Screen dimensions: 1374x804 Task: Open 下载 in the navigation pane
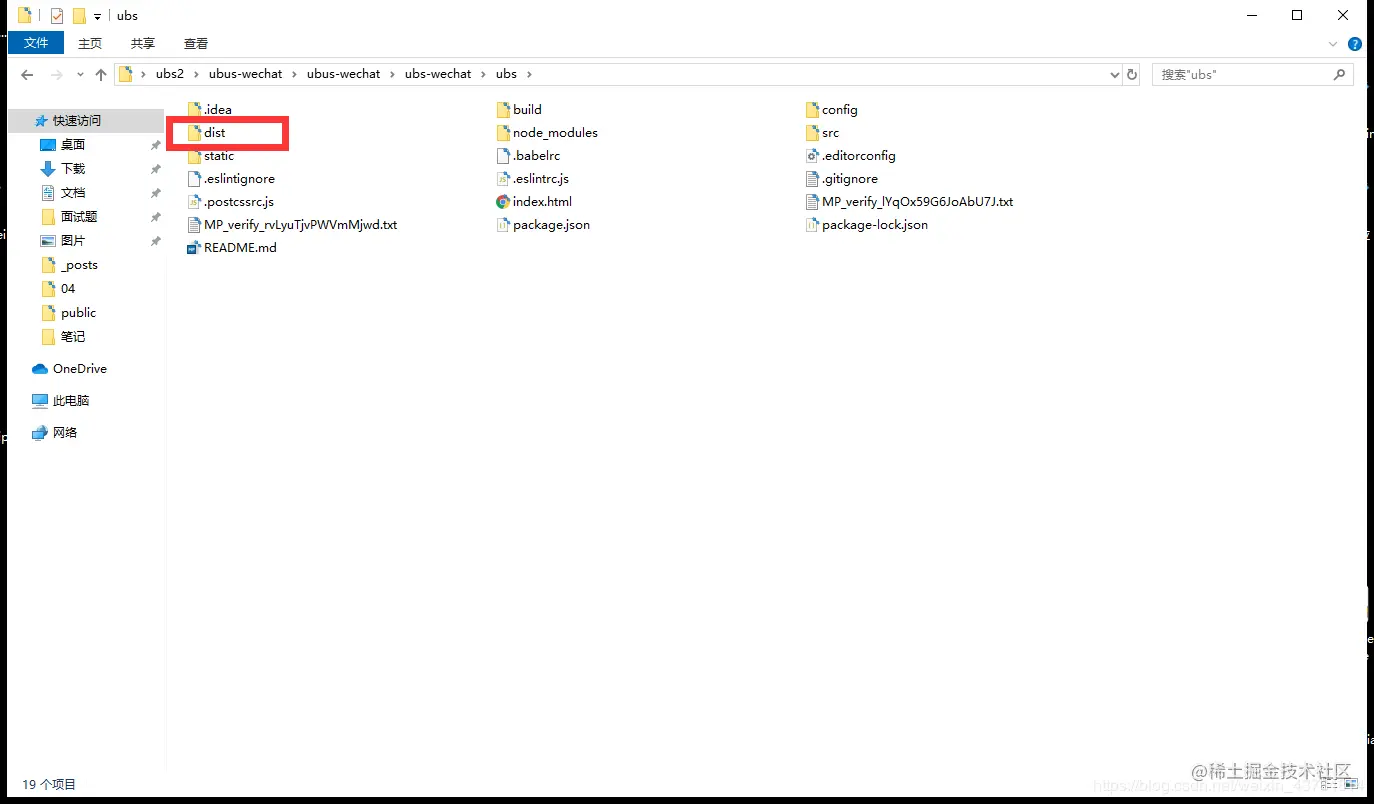pos(73,168)
